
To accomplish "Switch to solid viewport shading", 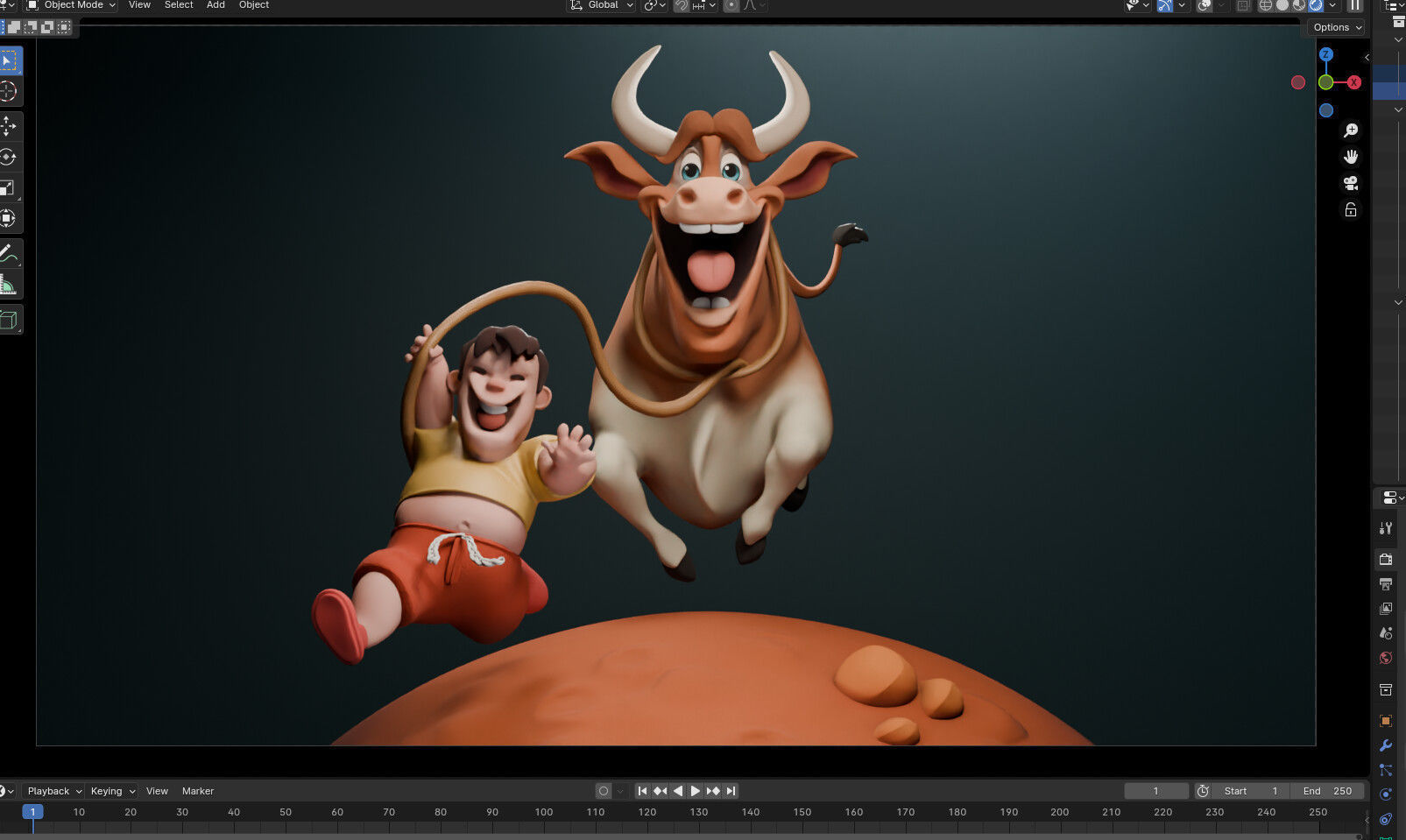I will click(1282, 5).
